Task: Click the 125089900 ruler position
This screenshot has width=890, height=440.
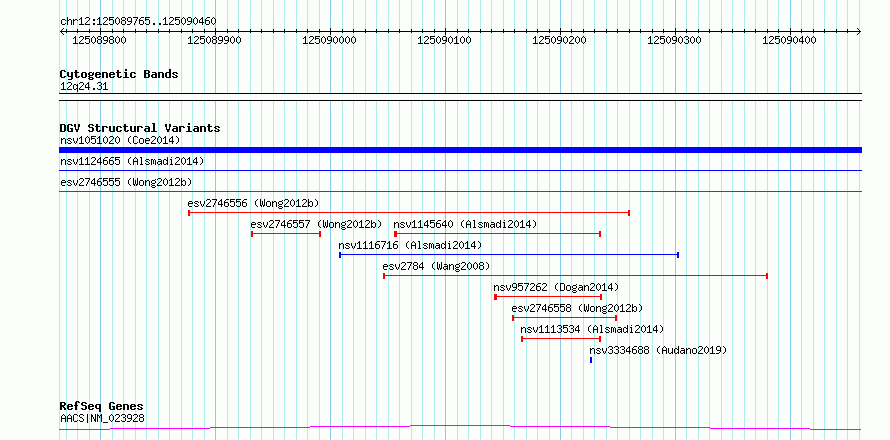Action: (x=215, y=40)
